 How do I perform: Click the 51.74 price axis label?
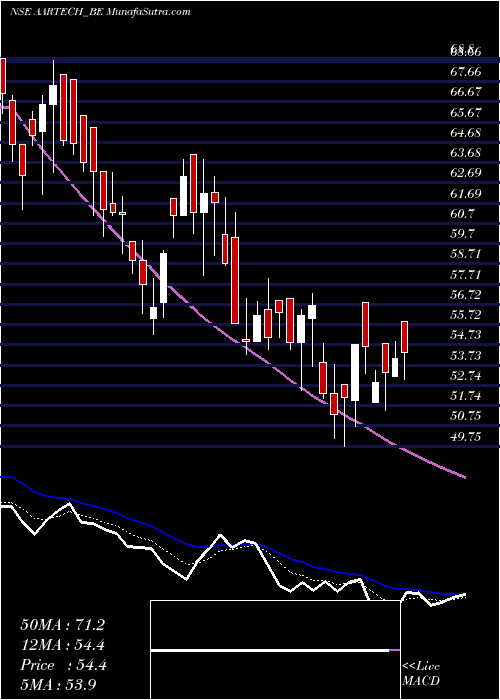pyautogui.click(x=466, y=396)
